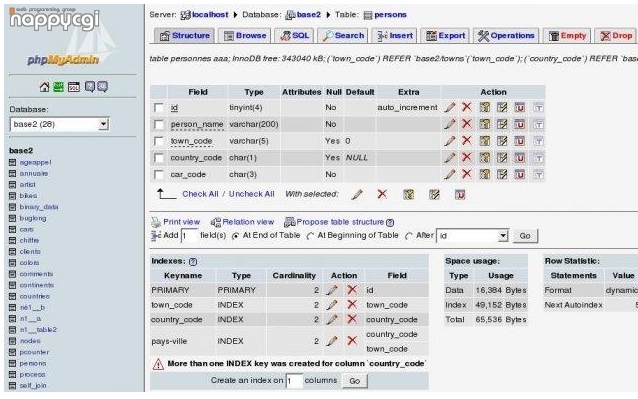Screen dimensions: 638x399
Task: Edit the car_code field pencil icon
Action: (x=450, y=174)
